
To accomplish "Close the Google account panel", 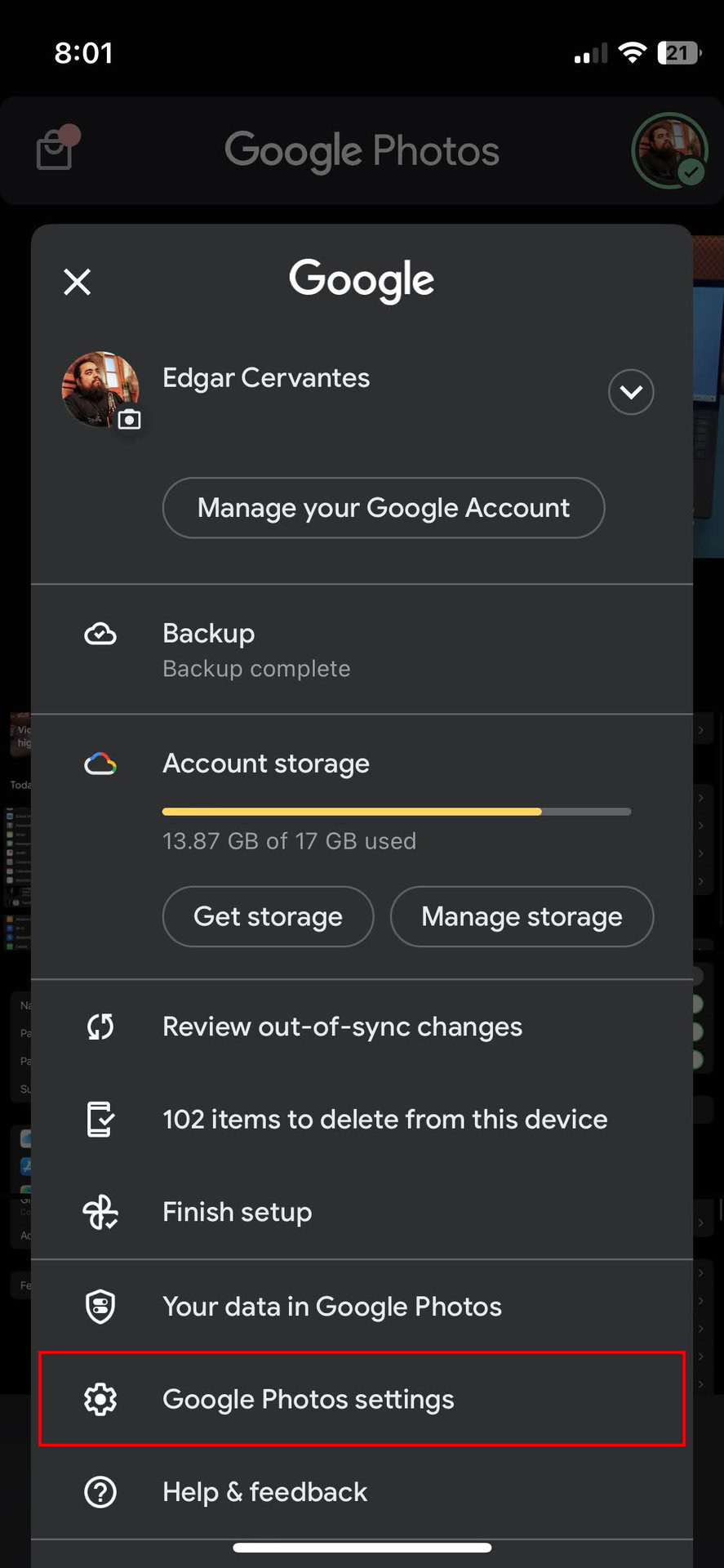I will pos(78,282).
